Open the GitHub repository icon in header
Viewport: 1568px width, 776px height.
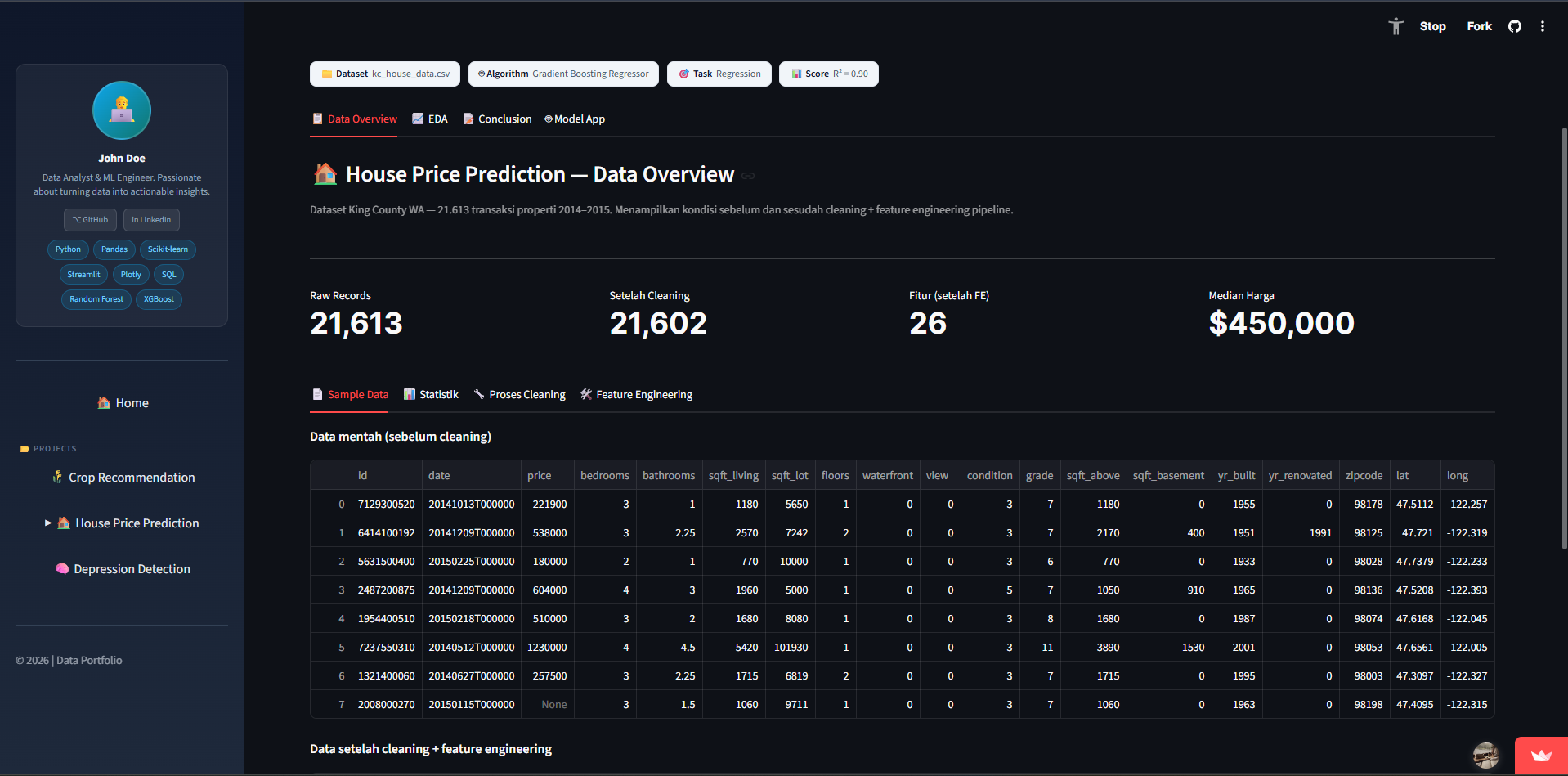(x=1515, y=26)
